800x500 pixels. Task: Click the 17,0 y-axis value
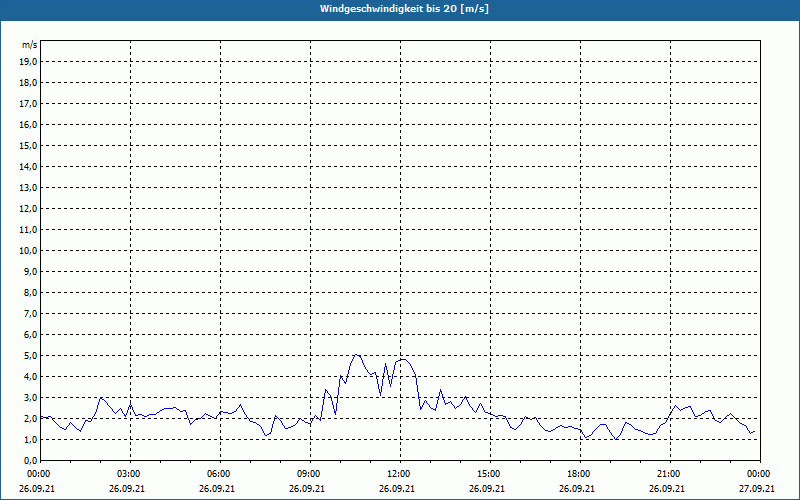pos(28,104)
